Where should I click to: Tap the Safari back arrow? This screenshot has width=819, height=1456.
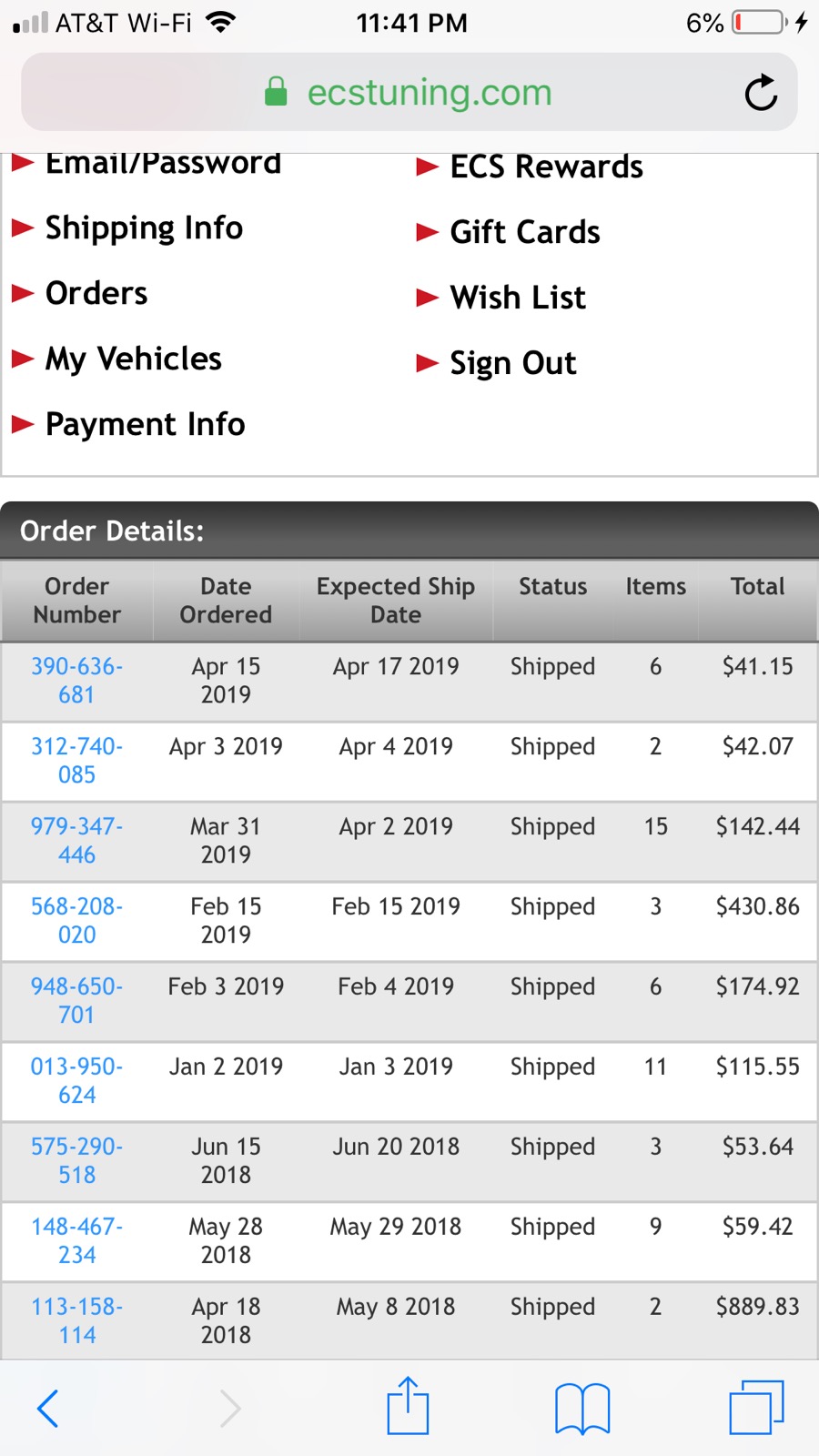[x=48, y=1408]
